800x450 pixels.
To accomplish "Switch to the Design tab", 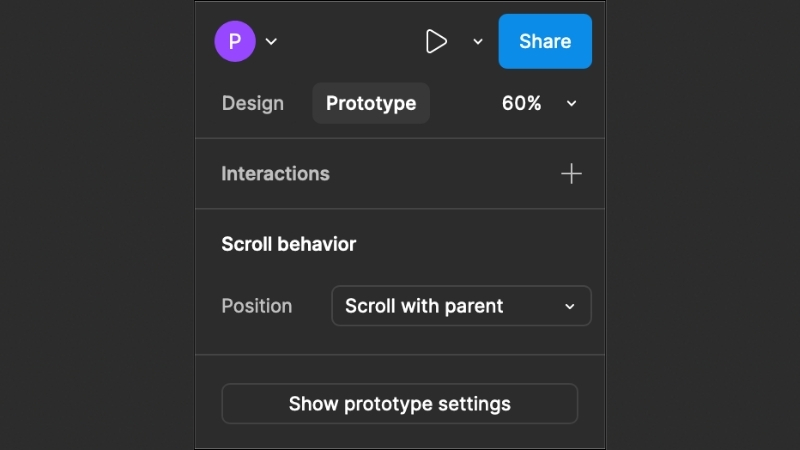I will tap(252, 103).
